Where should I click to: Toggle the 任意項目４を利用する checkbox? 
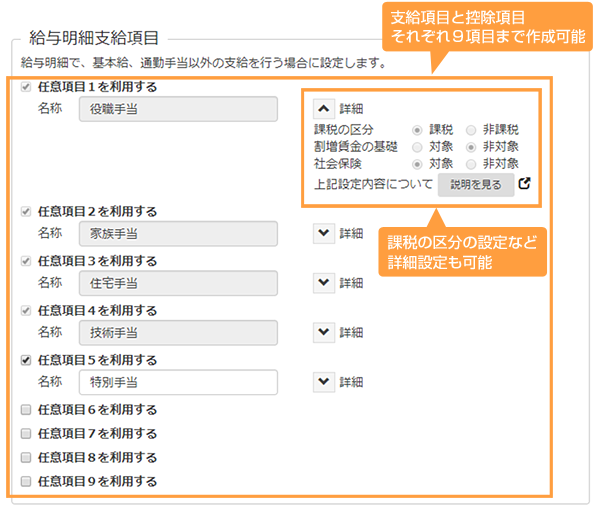pos(26,310)
